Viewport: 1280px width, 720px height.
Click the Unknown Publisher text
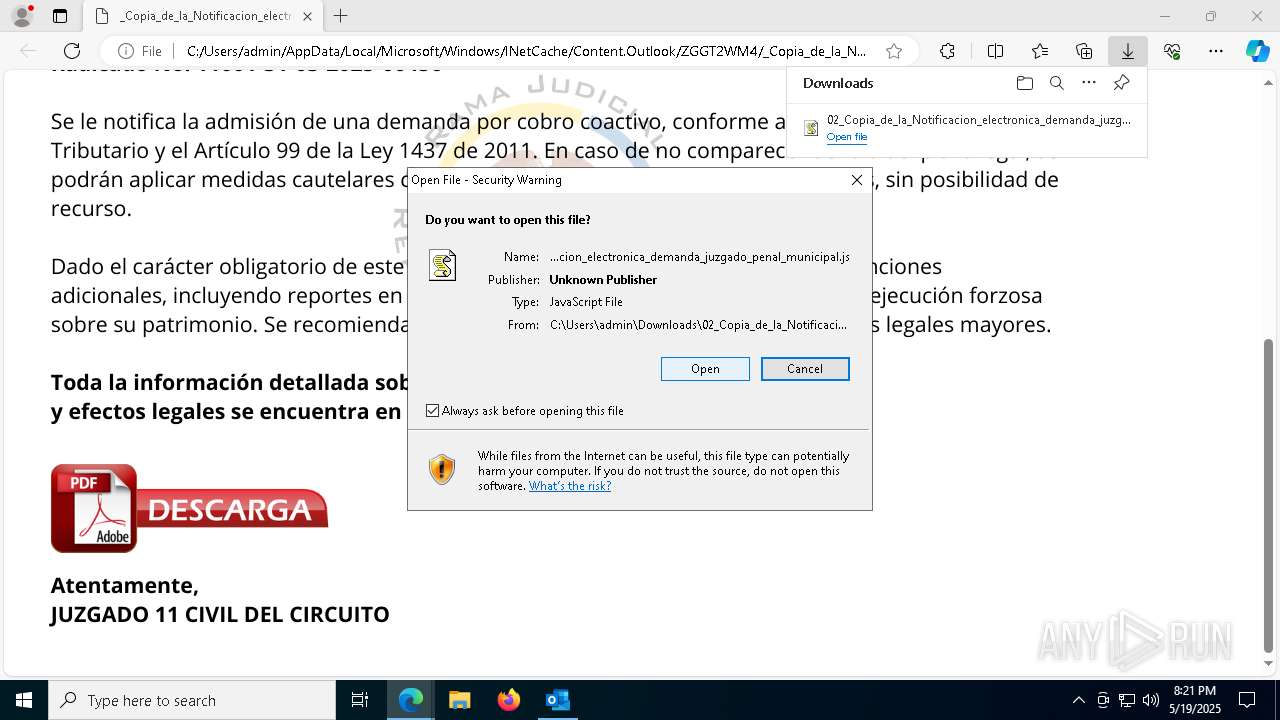click(603, 280)
